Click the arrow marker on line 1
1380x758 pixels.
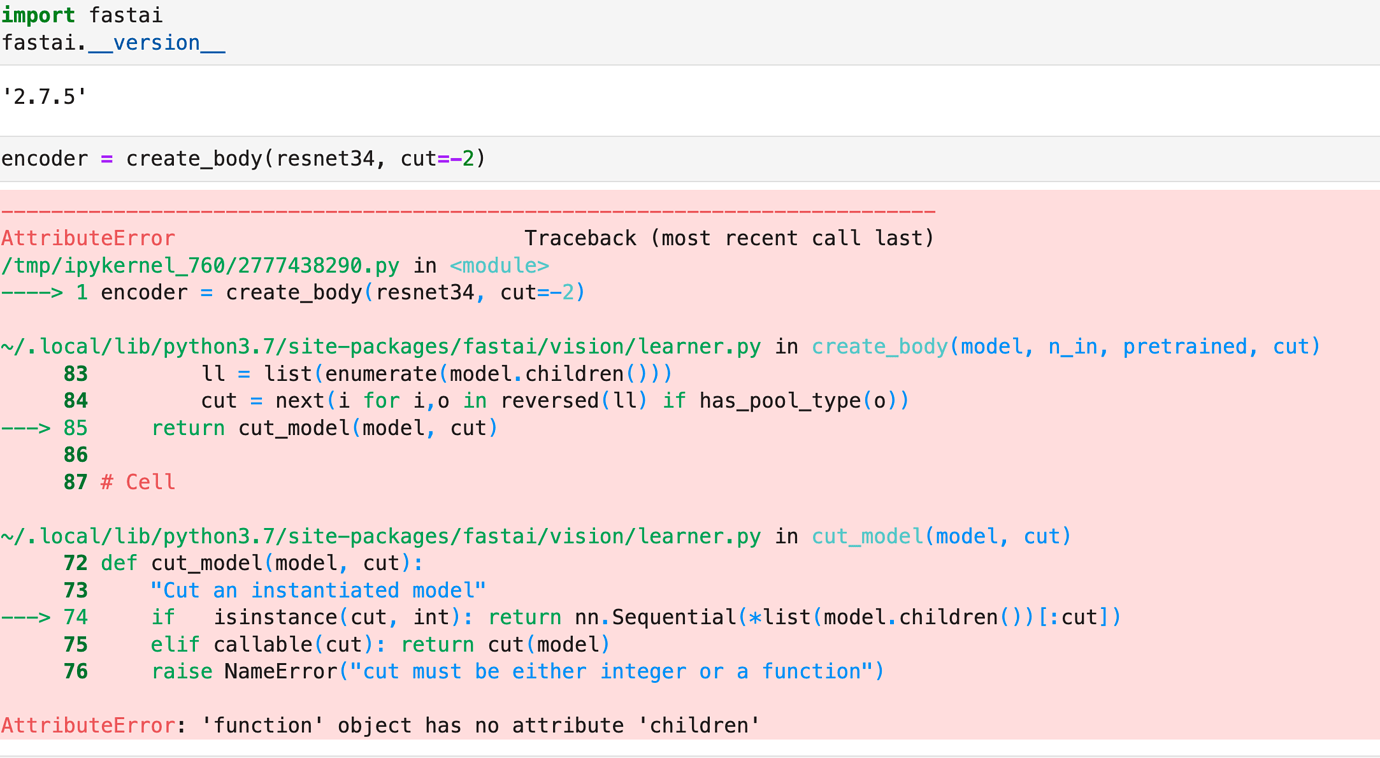click(x=30, y=292)
